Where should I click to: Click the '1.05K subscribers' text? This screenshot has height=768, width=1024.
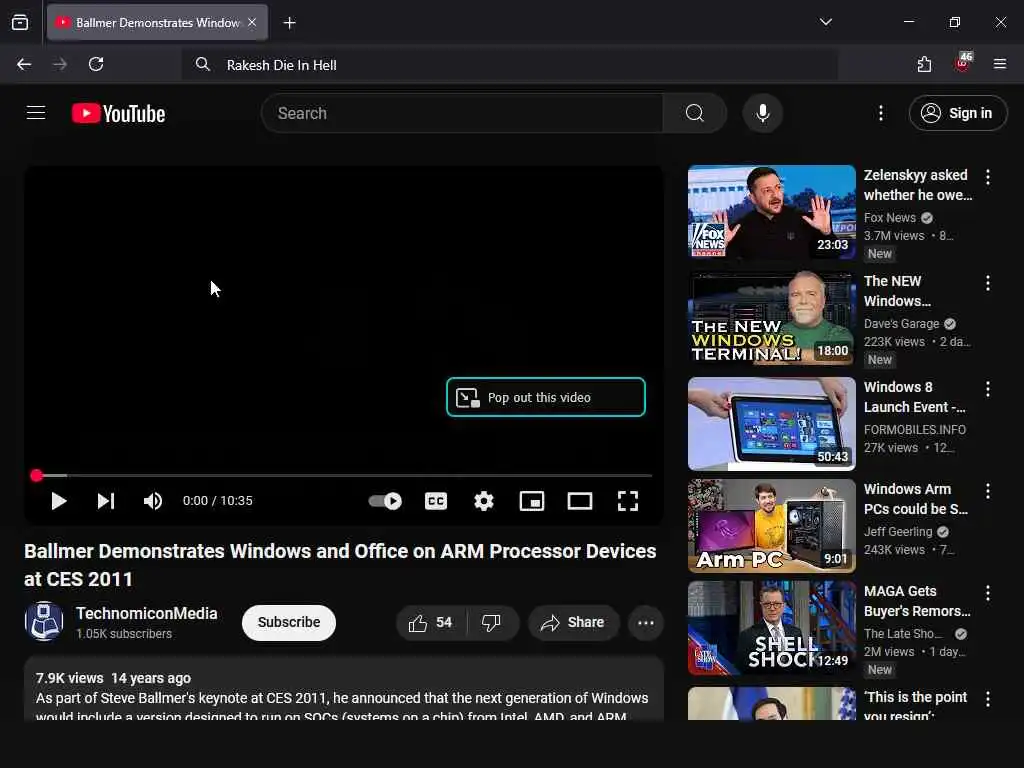click(123, 633)
